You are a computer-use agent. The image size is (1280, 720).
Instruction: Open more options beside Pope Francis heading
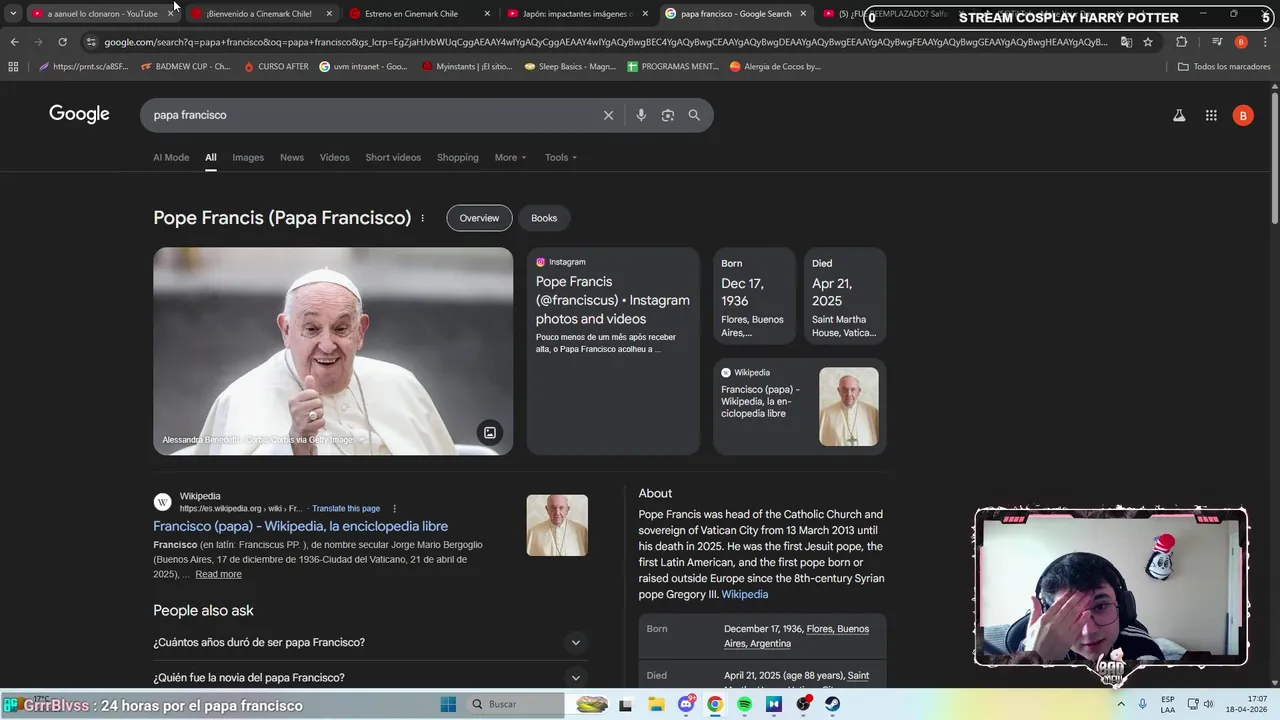(422, 218)
